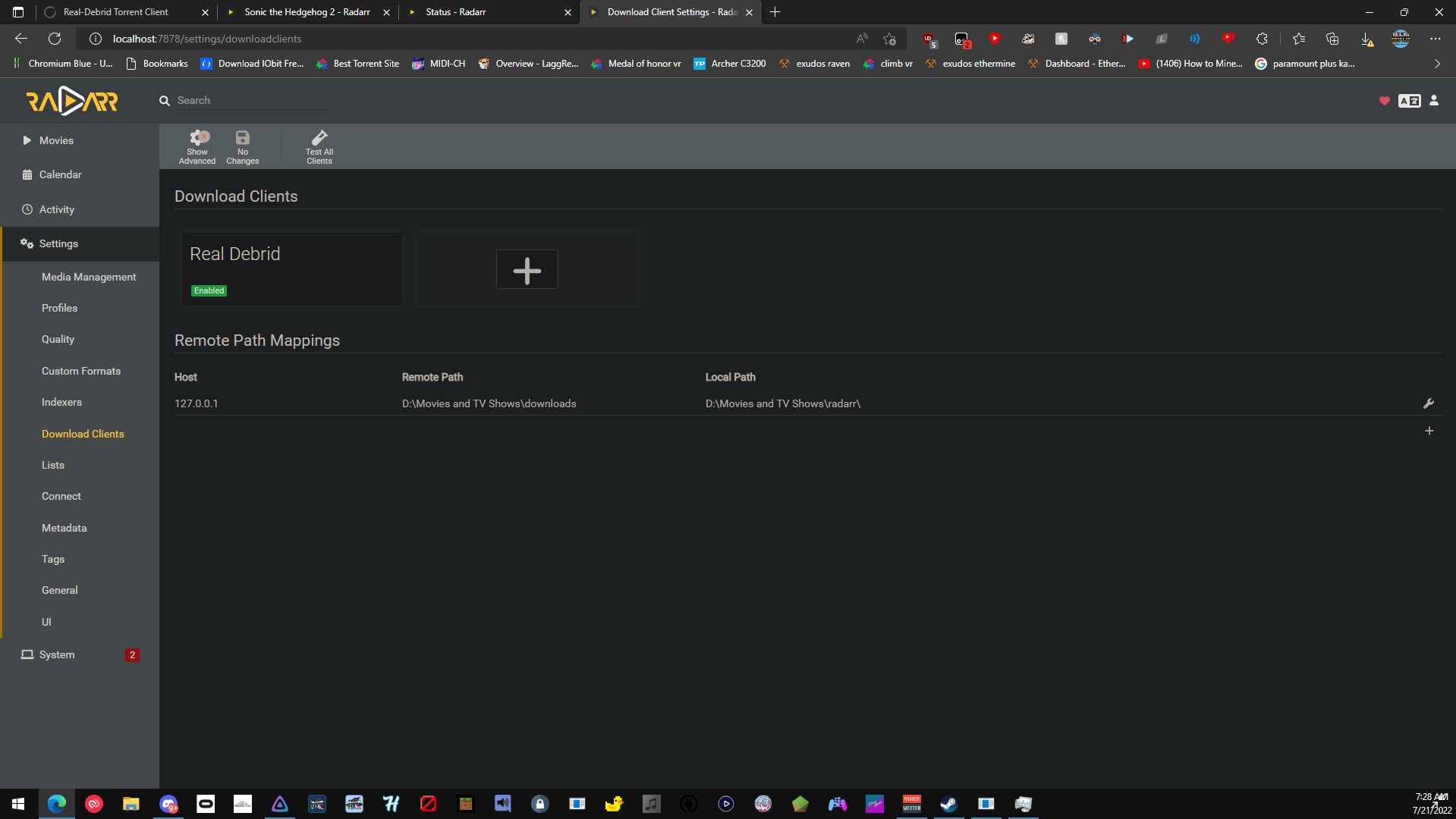The image size is (1456, 819).
Task: Add a new download client with plus card
Action: [527, 269]
